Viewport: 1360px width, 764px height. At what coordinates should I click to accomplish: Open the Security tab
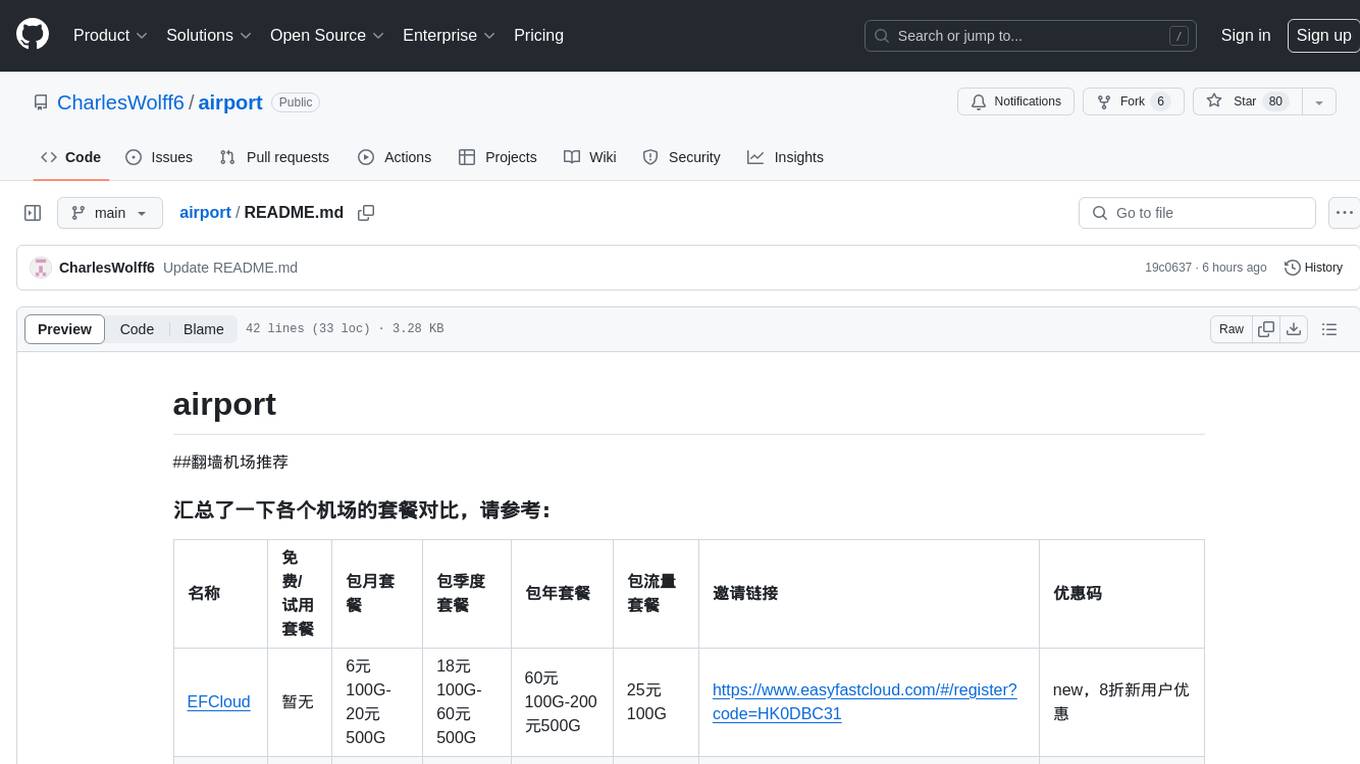(681, 157)
